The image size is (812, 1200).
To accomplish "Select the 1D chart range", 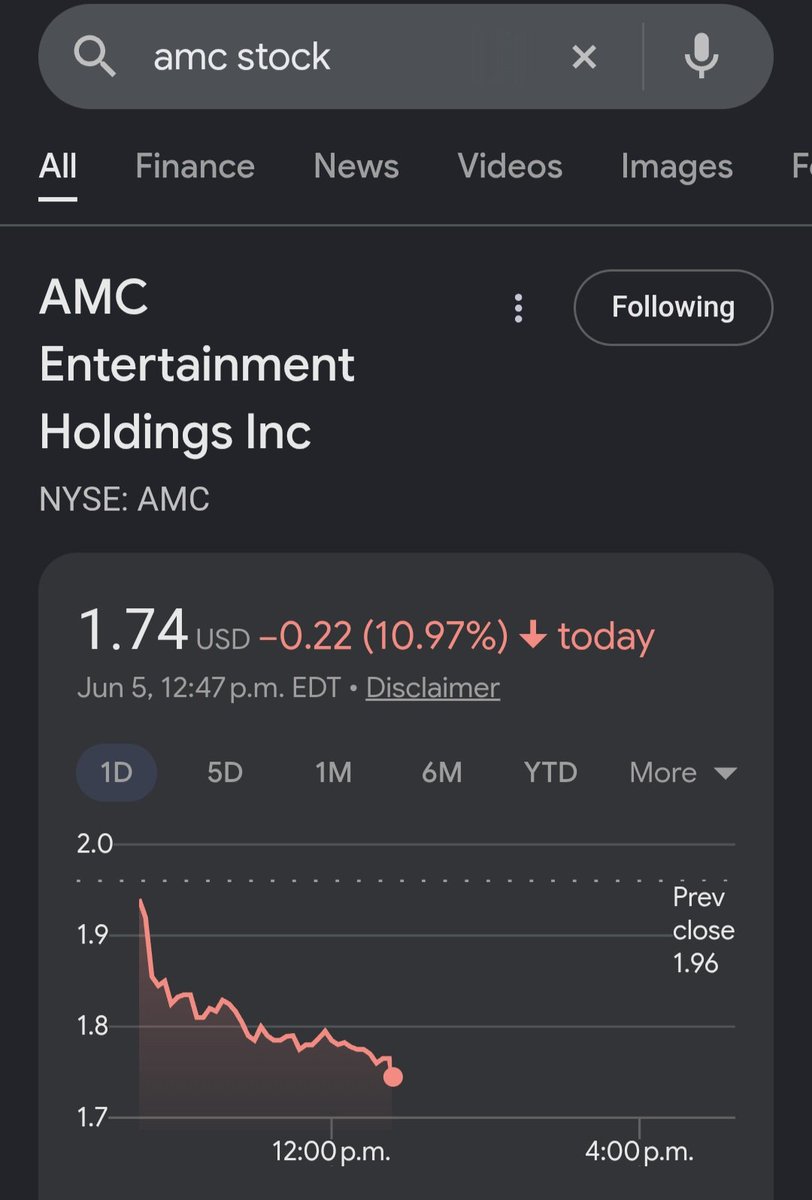I will 116,773.
